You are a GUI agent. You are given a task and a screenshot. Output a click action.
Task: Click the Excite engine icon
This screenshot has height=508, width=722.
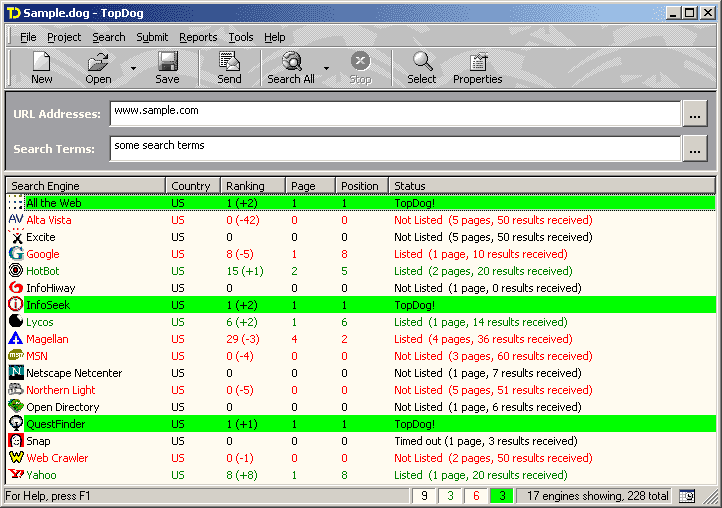(x=16, y=237)
